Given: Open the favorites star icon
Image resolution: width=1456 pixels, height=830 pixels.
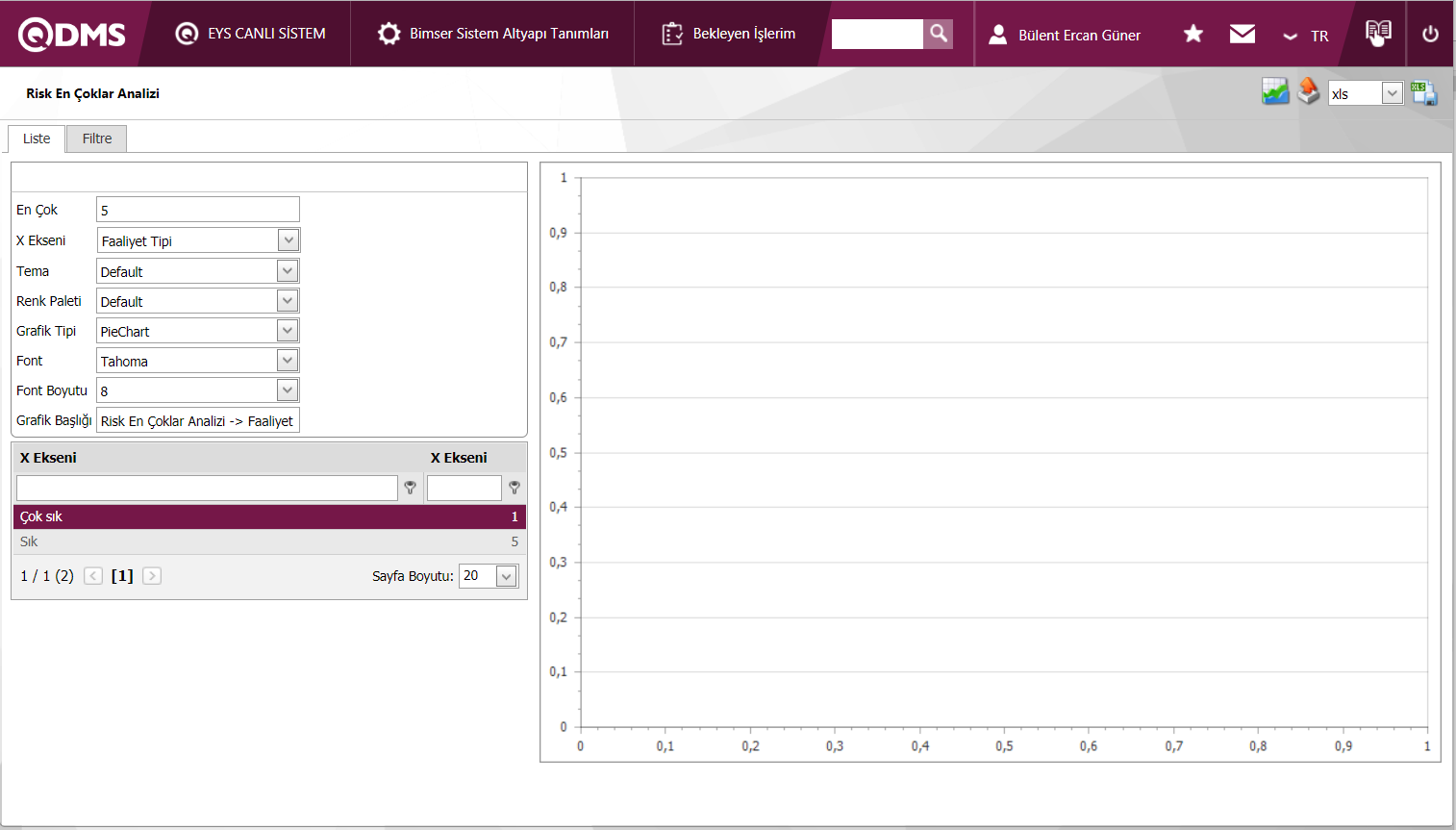Looking at the screenshot, I should pyautogui.click(x=1193, y=35).
